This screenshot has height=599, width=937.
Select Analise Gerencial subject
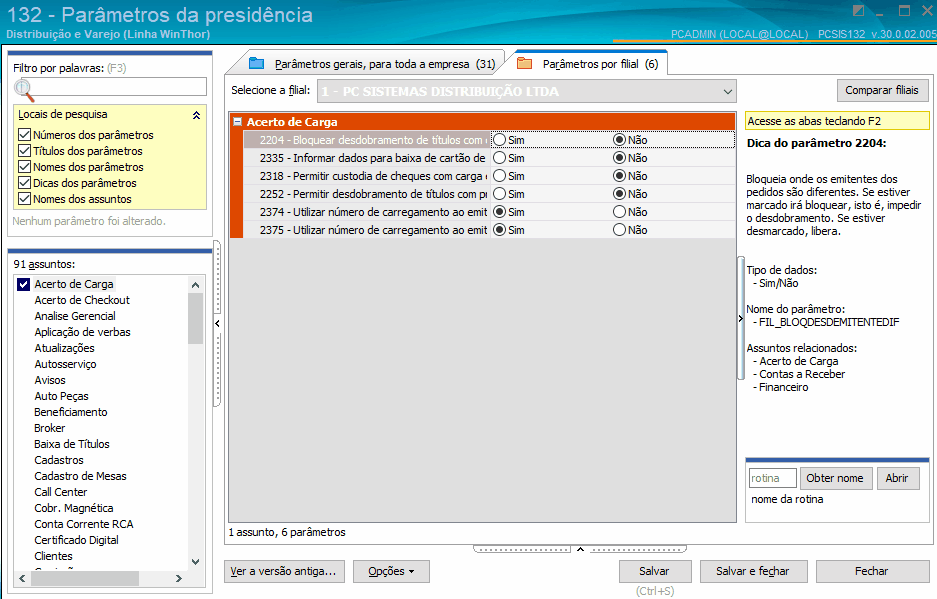(75, 316)
